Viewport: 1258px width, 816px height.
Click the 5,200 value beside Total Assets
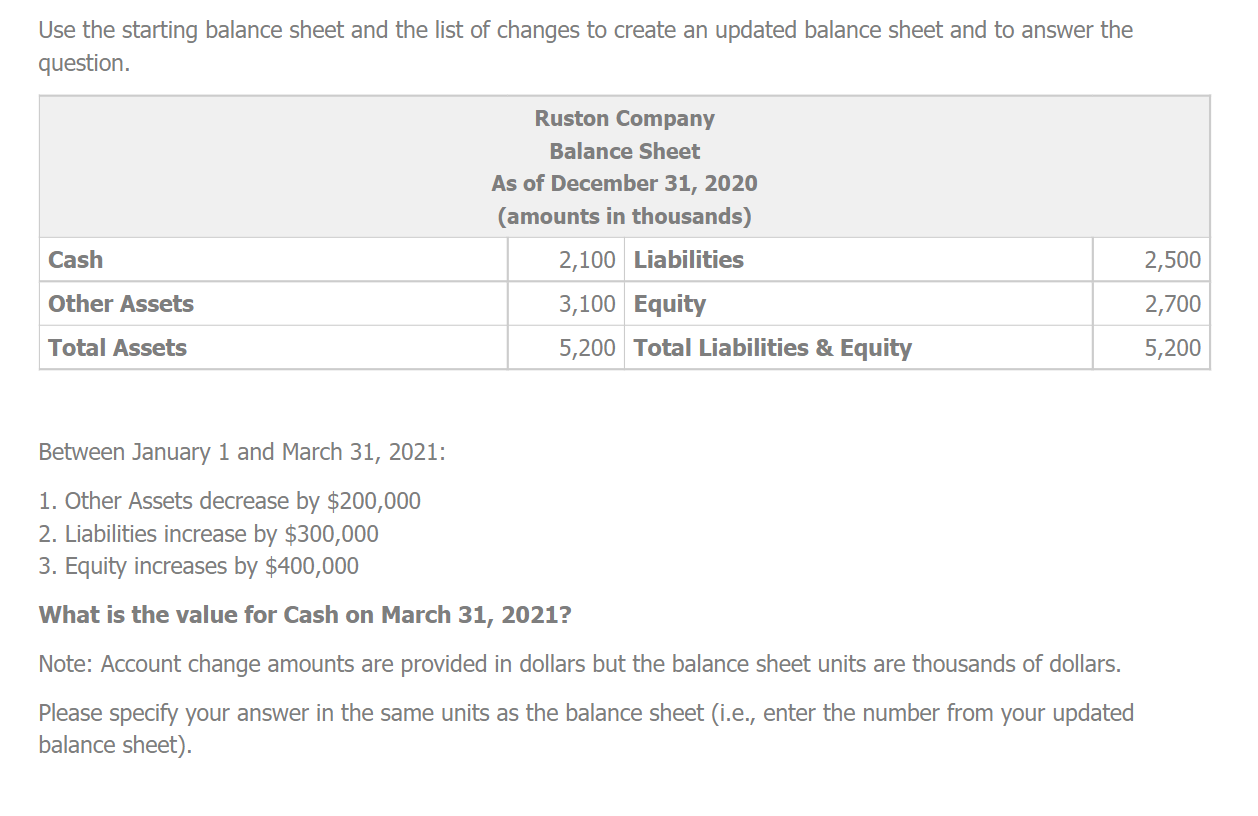[x=587, y=348]
